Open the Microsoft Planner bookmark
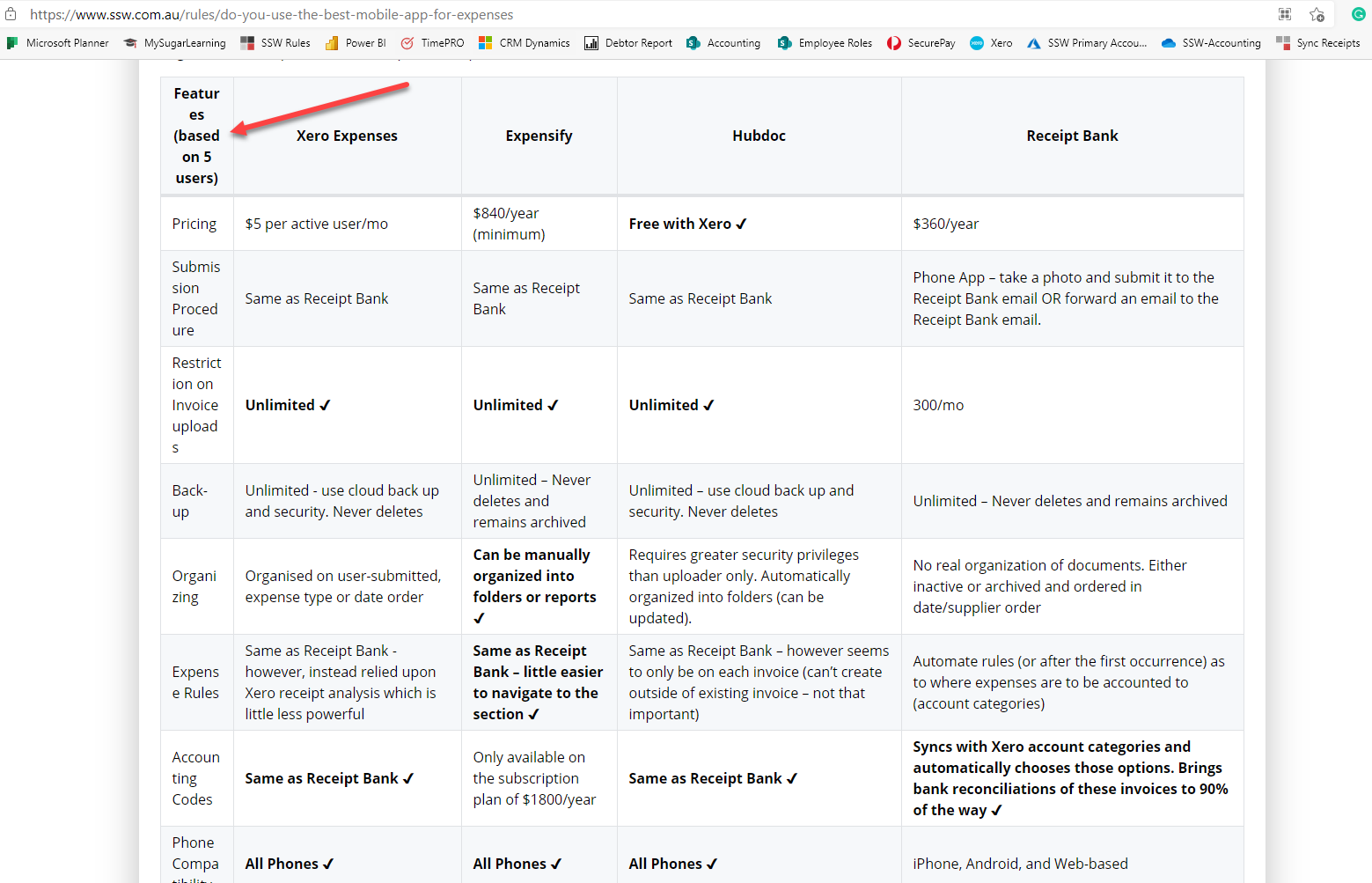This screenshot has width=1372, height=883. (x=57, y=42)
